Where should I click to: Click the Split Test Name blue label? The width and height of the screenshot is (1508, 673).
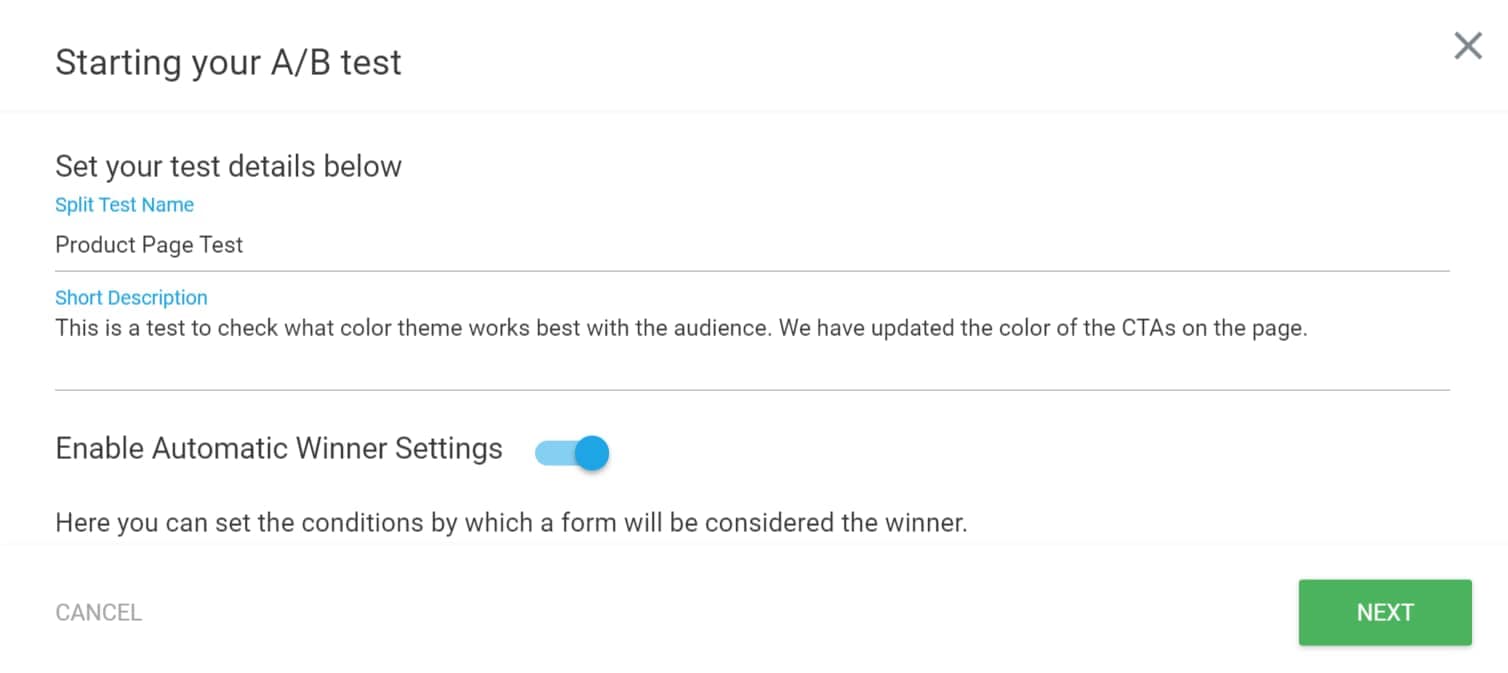124,204
